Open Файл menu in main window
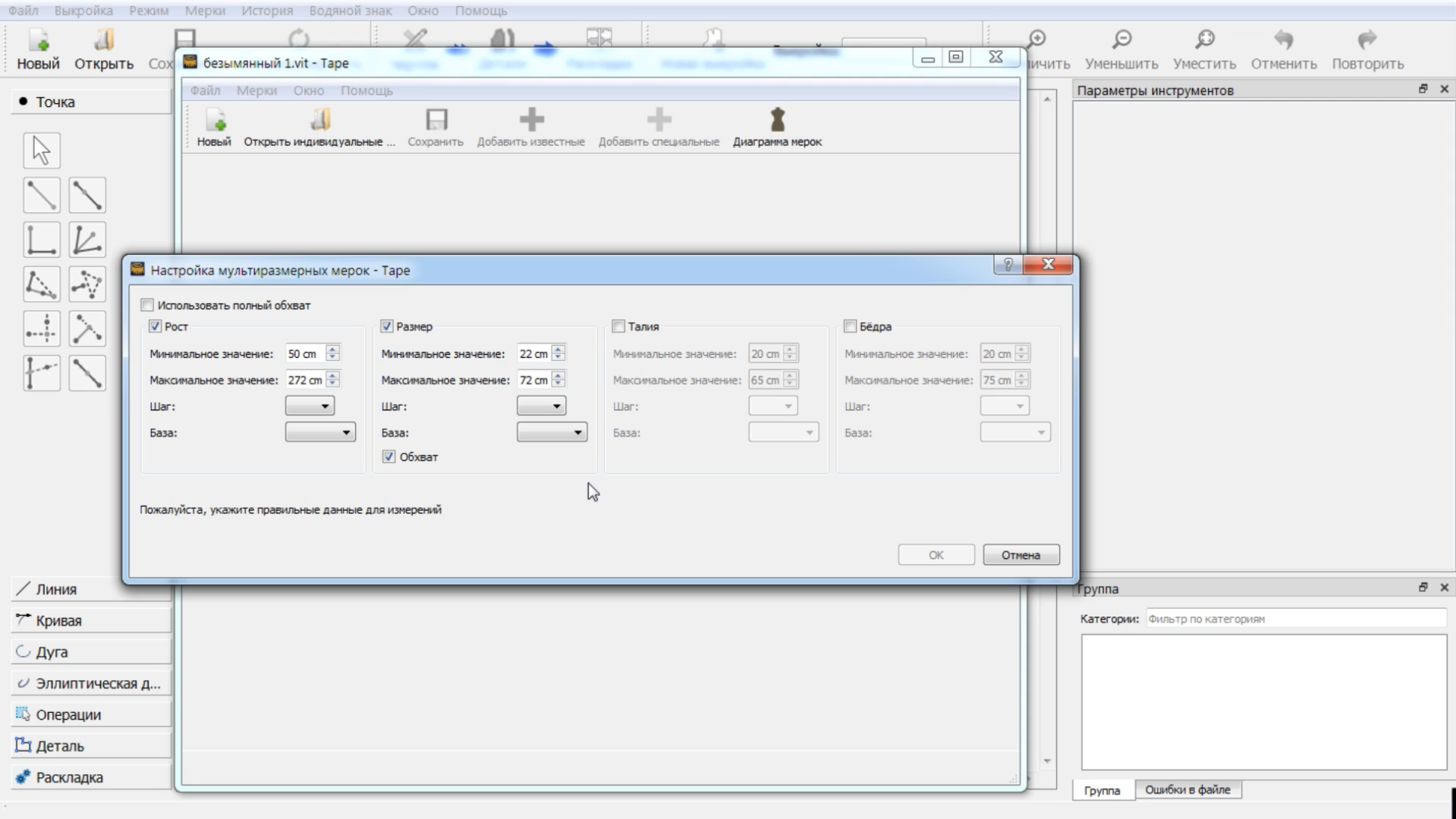1456x819 pixels. [23, 10]
